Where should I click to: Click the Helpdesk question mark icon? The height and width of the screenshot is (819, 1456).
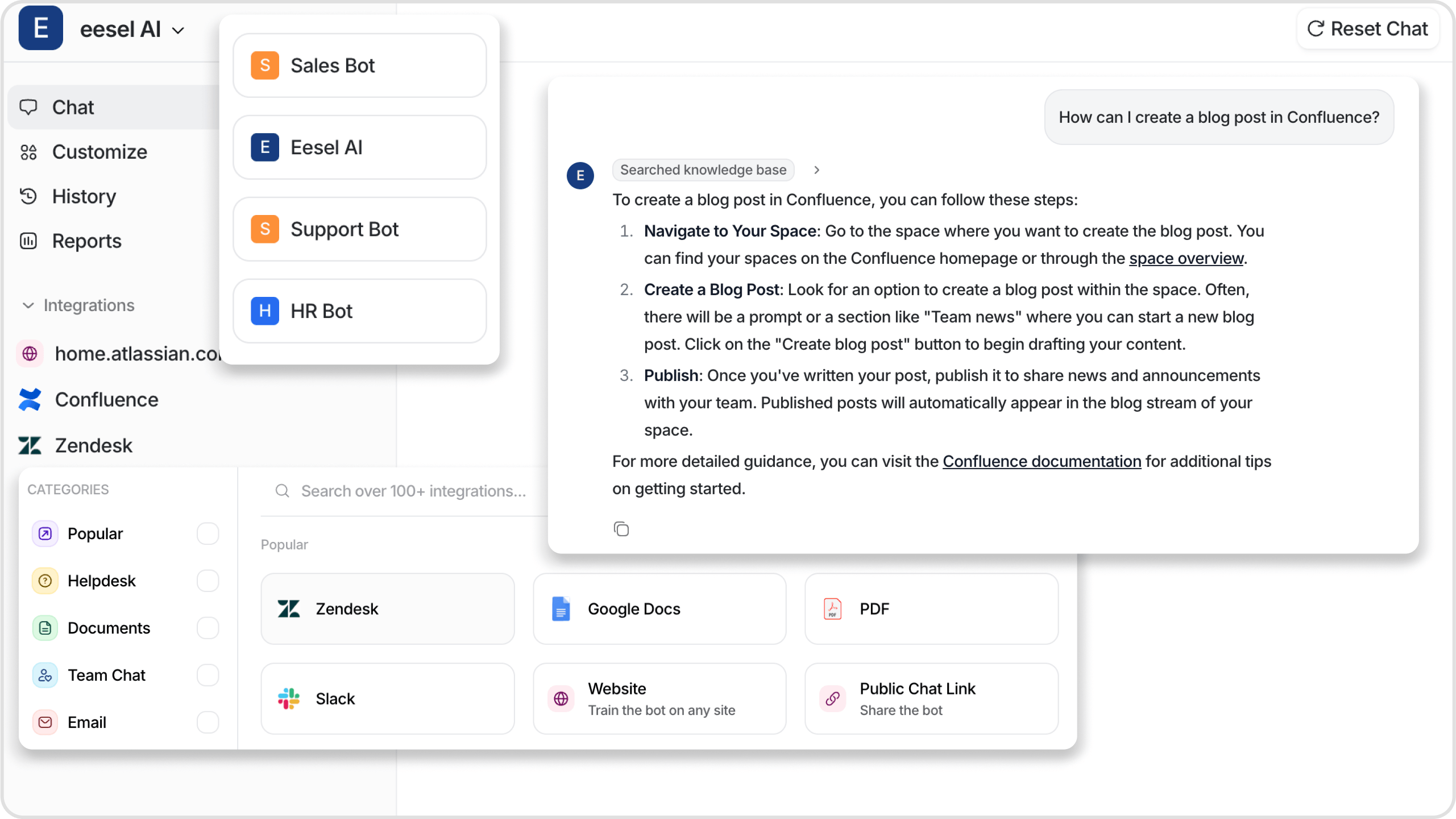pyautogui.click(x=45, y=581)
